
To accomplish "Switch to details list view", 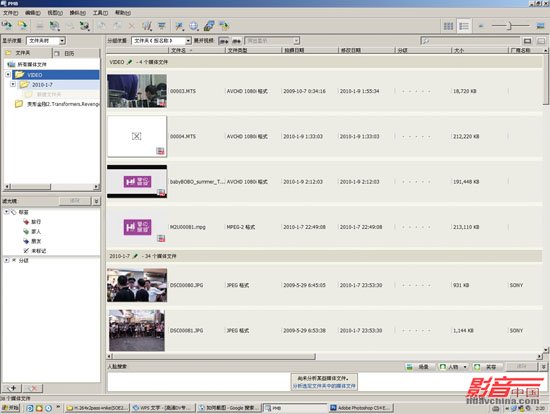I will point(464,26).
